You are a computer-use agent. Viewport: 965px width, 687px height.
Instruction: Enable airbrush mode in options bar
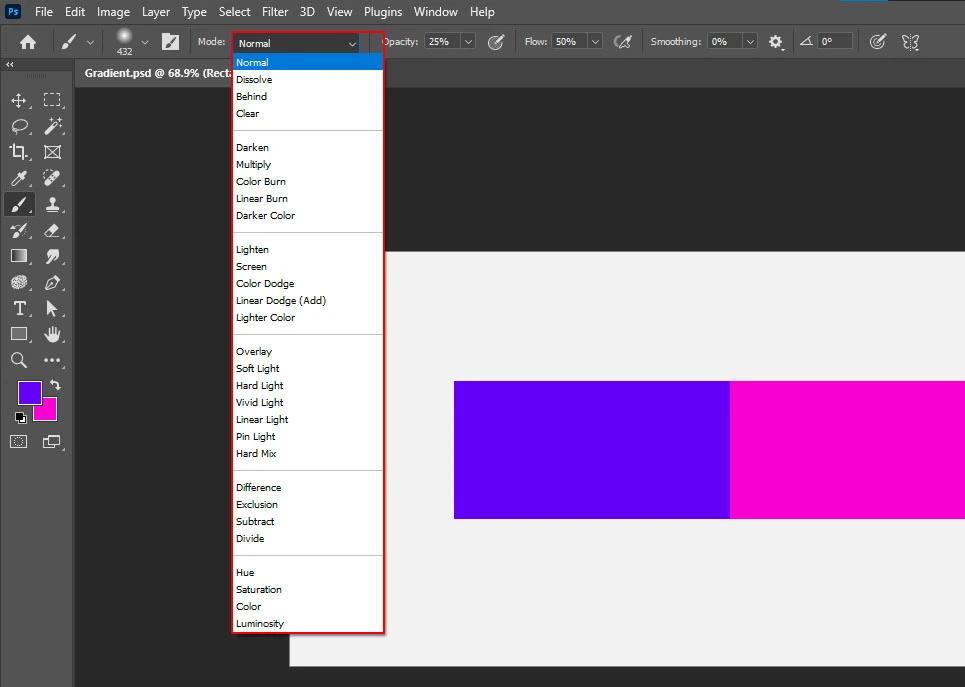coord(623,41)
